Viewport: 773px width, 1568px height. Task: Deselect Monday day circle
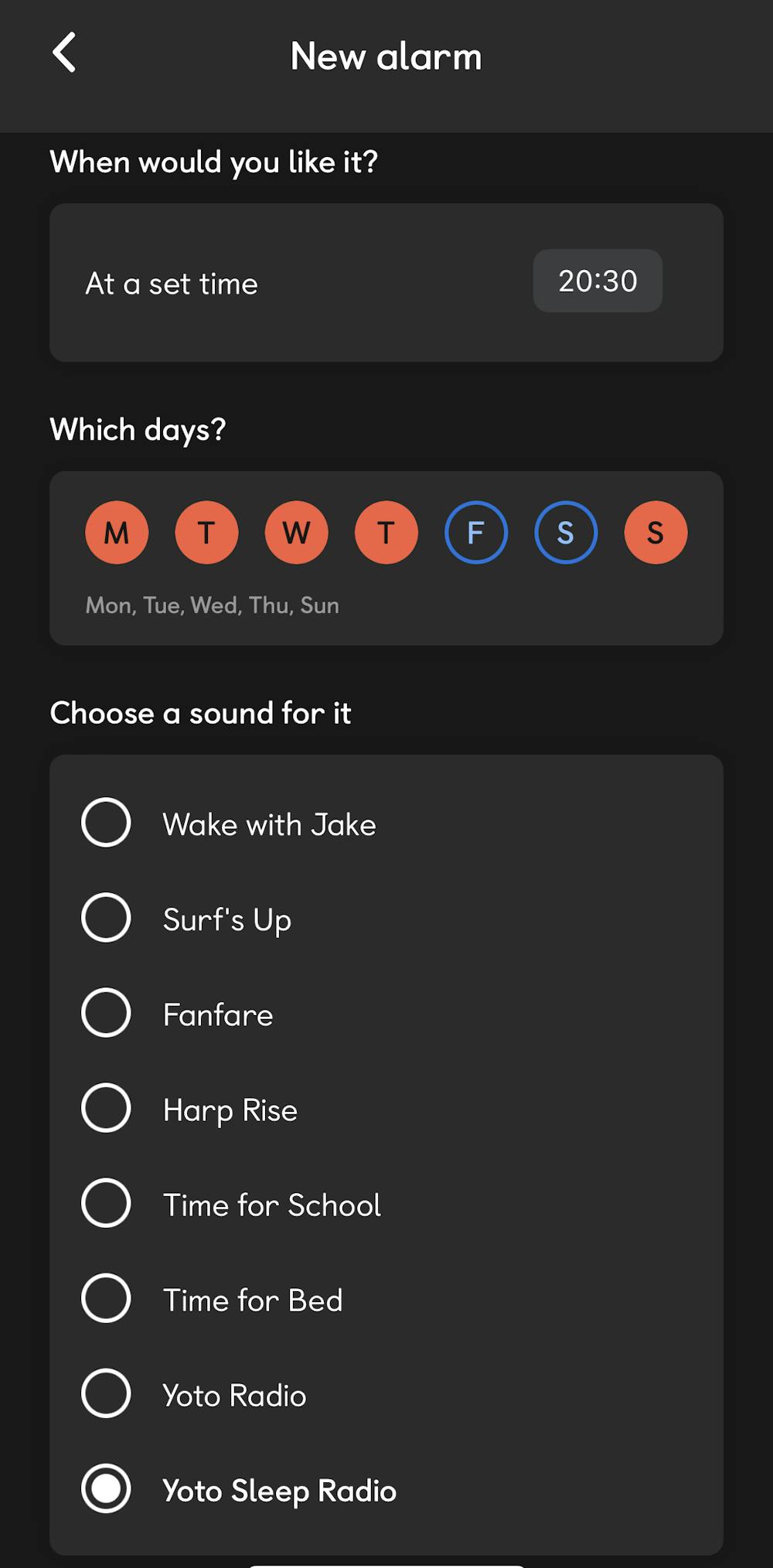pyautogui.click(x=117, y=532)
